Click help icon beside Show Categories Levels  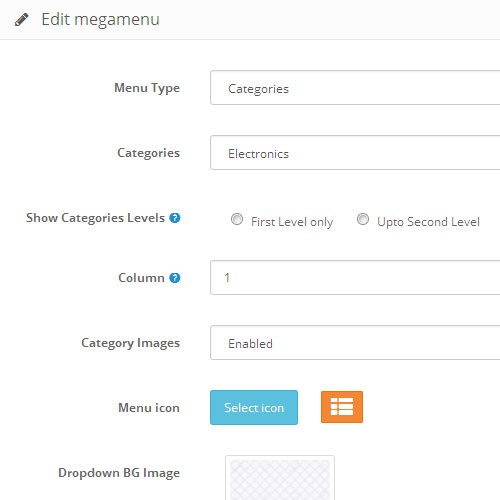click(x=175, y=218)
